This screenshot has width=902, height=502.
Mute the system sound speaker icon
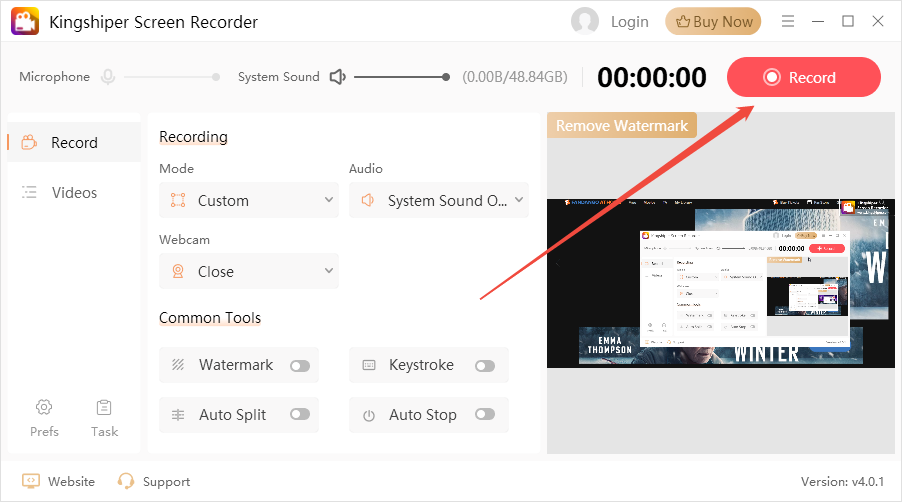pyautogui.click(x=338, y=76)
